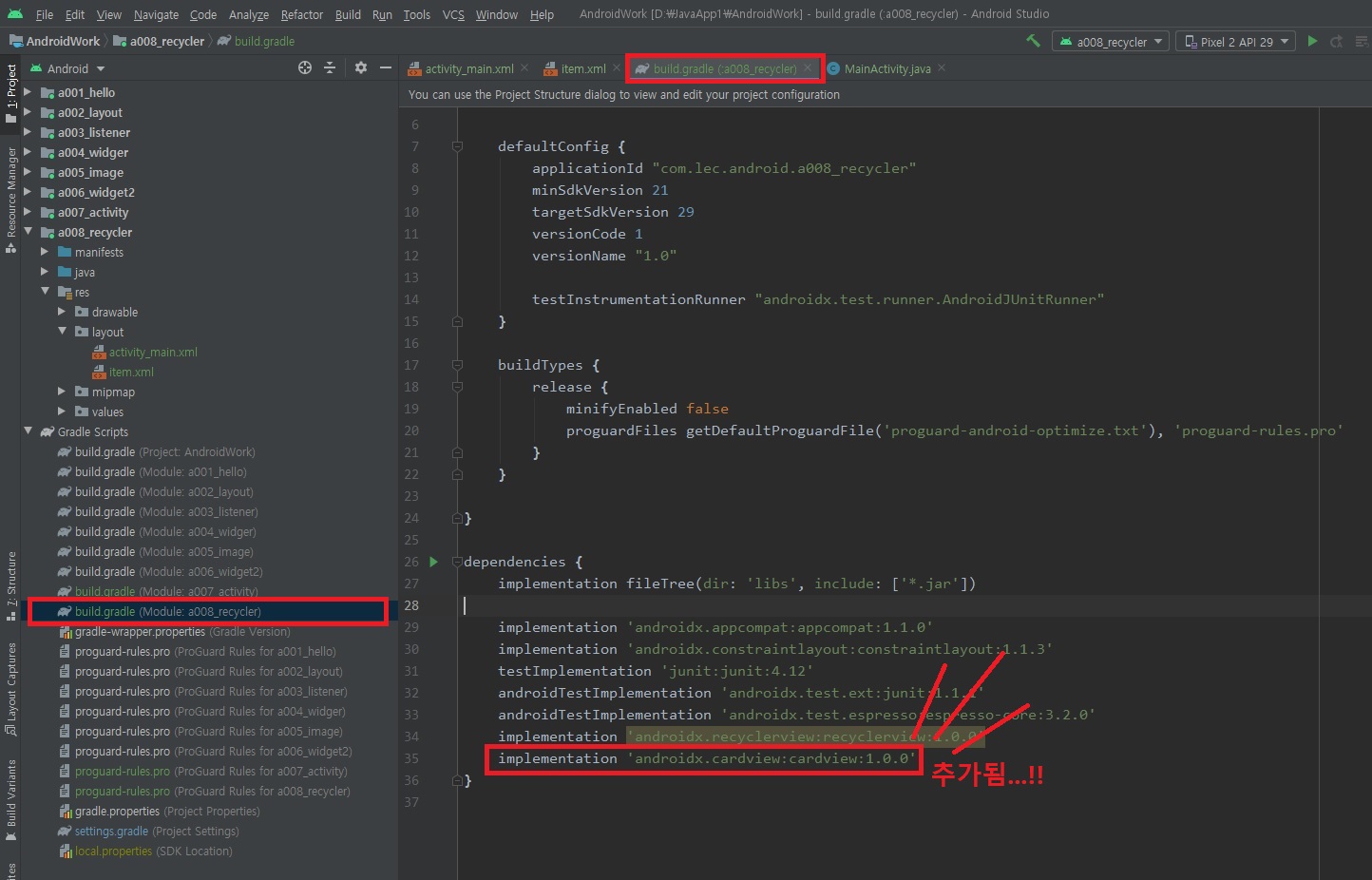
Task: Open the Z: Structure side tab
Action: (x=10, y=585)
